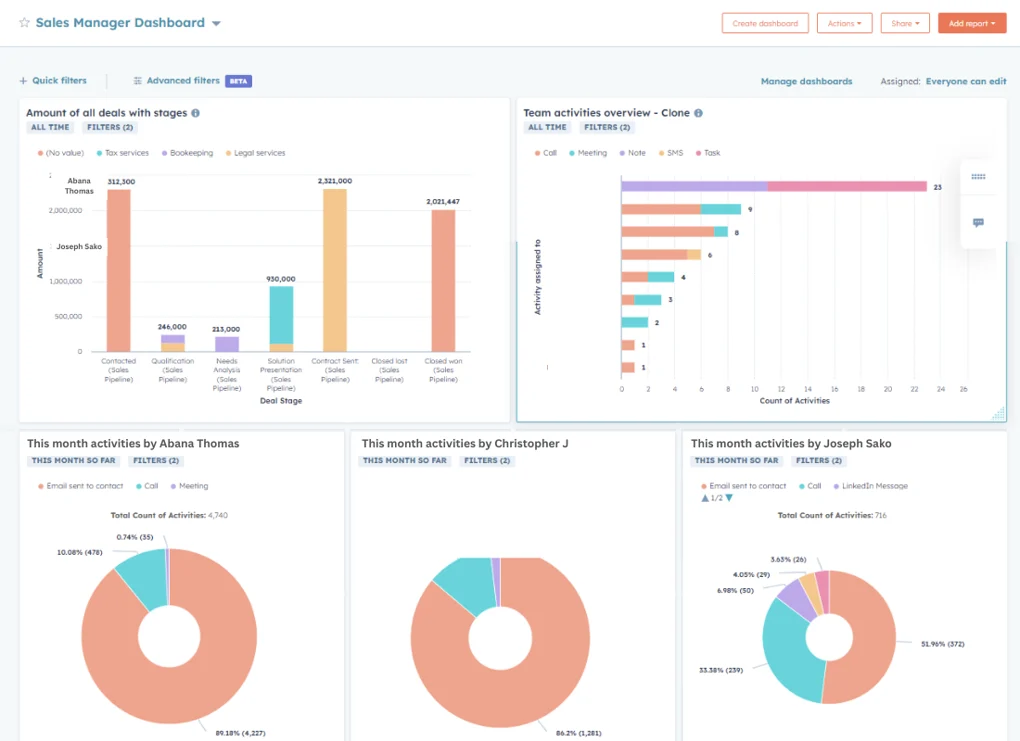Screen dimensions: 1020x741
Task: Click the LinkedIn Message purple color dot
Action: pyautogui.click(x=836, y=486)
